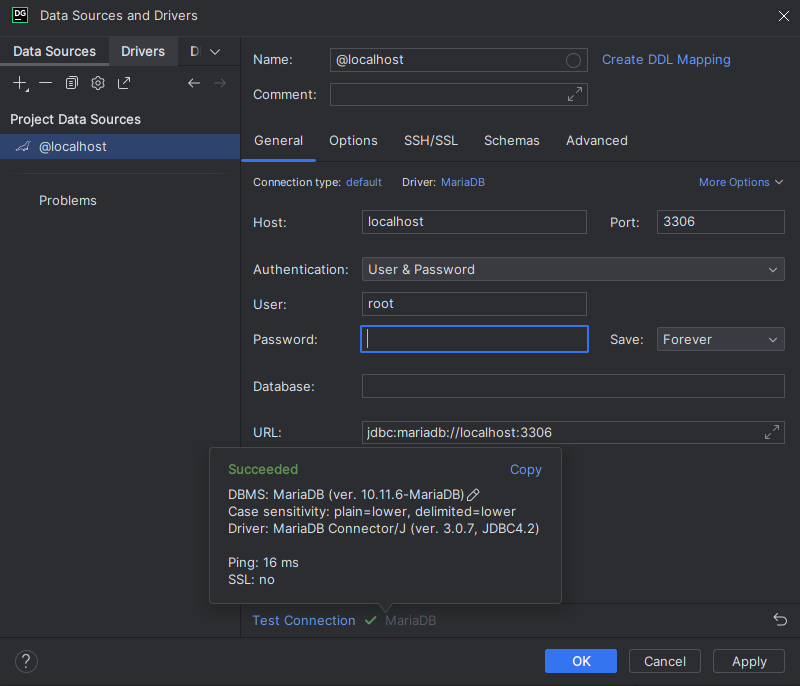Open the Options tab
This screenshot has height=686, width=800.
click(x=353, y=141)
